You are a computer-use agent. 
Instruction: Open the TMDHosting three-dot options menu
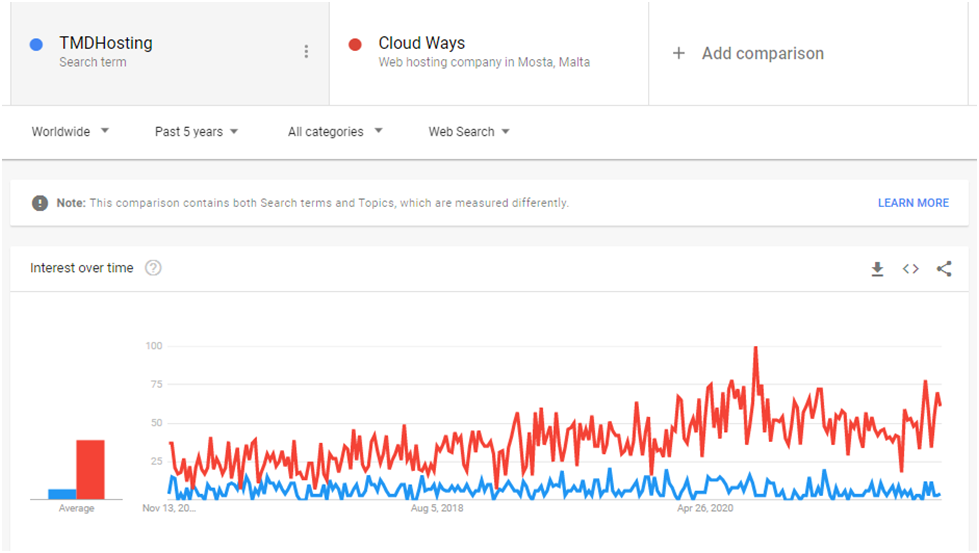pos(306,52)
